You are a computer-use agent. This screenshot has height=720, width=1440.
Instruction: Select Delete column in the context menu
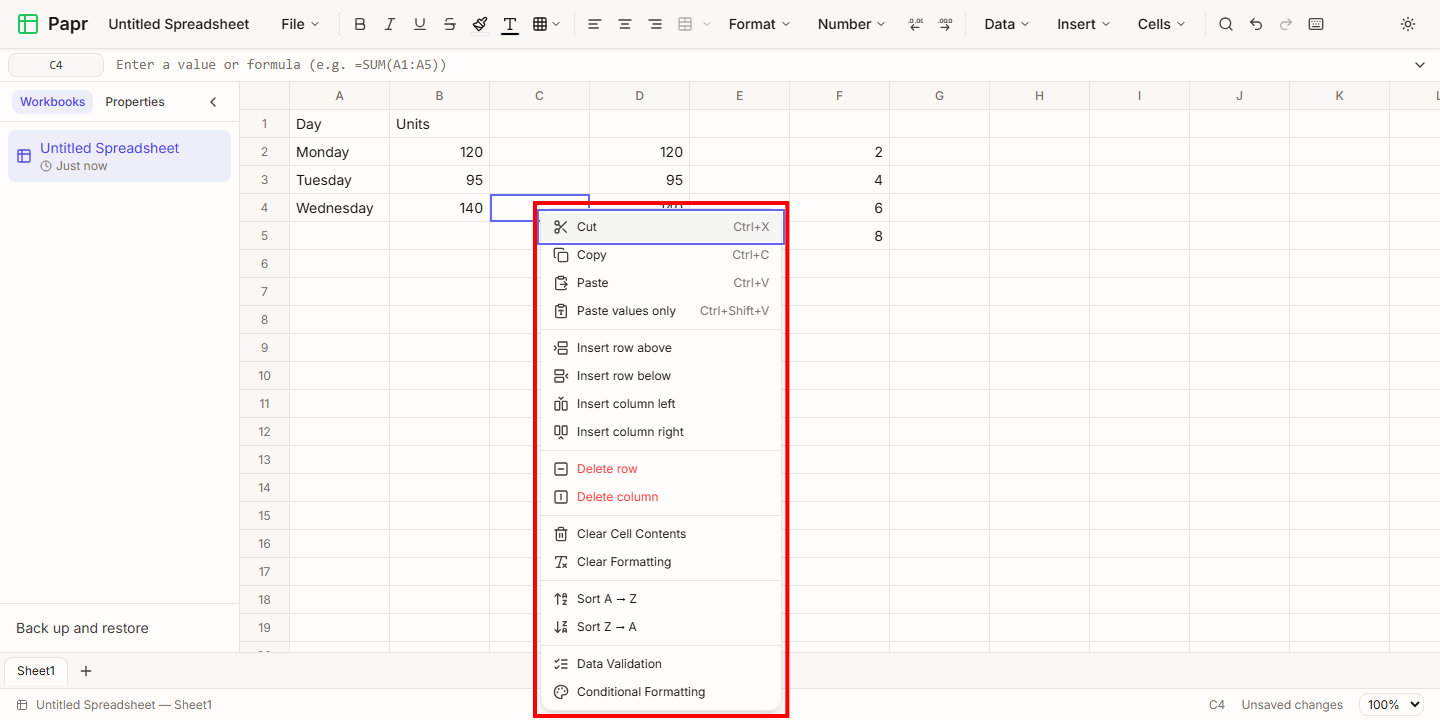[661, 497]
